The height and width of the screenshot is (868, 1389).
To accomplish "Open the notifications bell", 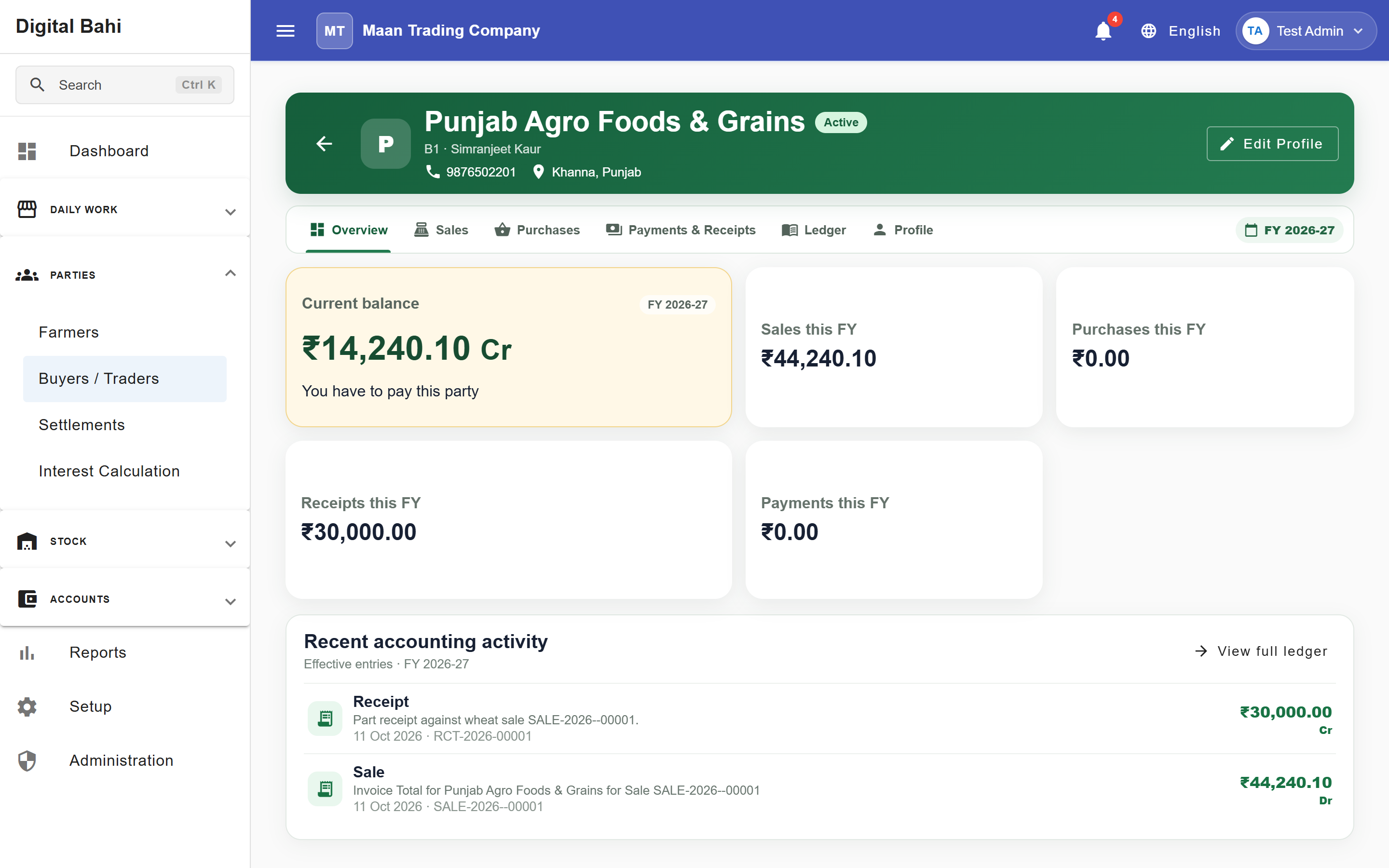I will 1103,31.
